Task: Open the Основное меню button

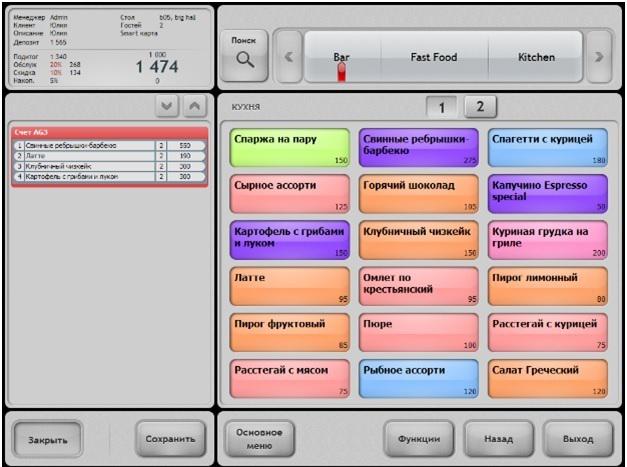Action: (x=259, y=439)
